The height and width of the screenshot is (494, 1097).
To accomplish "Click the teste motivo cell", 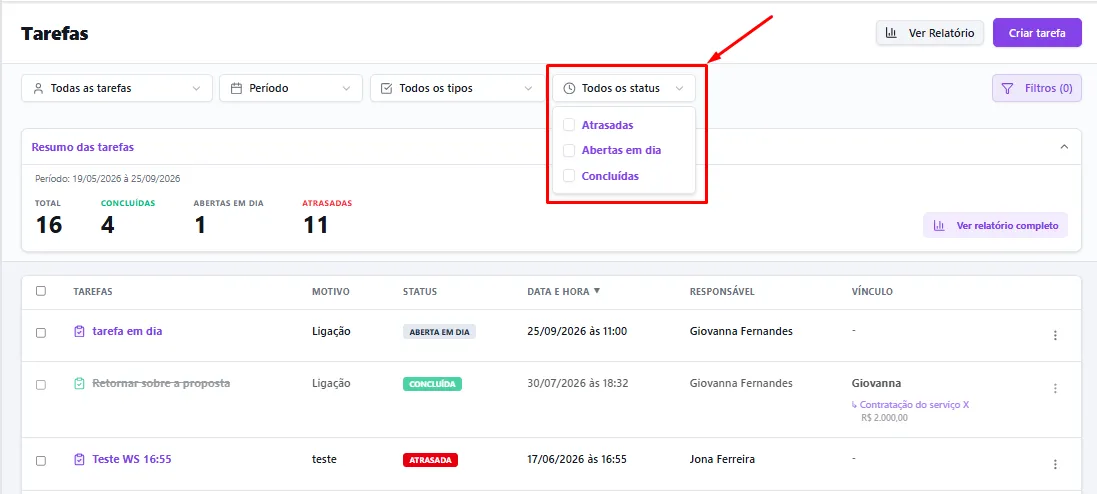I will 325,460.
